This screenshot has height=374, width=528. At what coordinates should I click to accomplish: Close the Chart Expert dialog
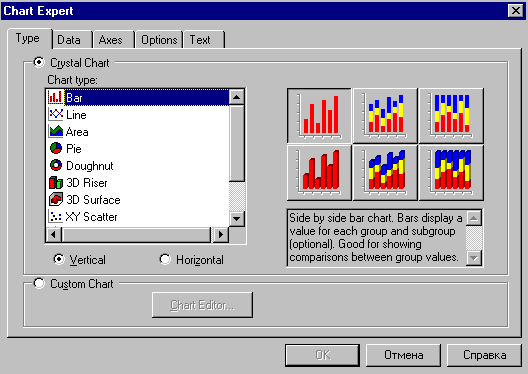516,11
